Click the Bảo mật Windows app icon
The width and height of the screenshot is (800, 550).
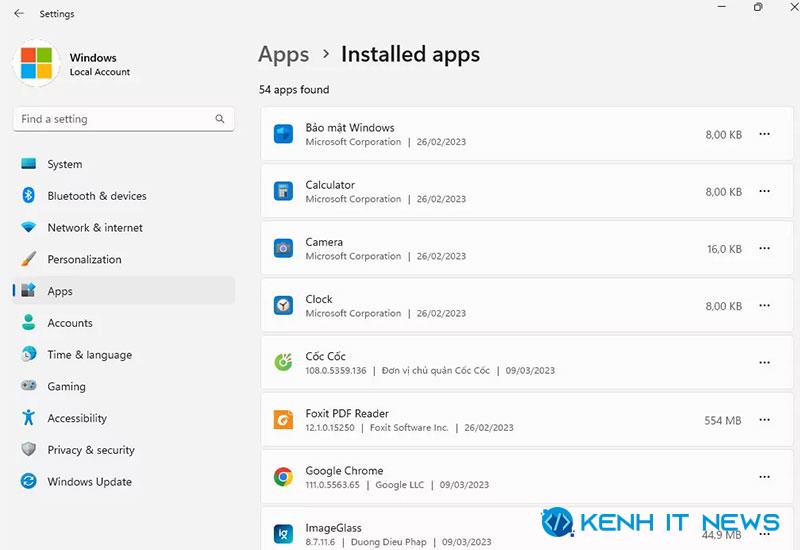coord(283,134)
